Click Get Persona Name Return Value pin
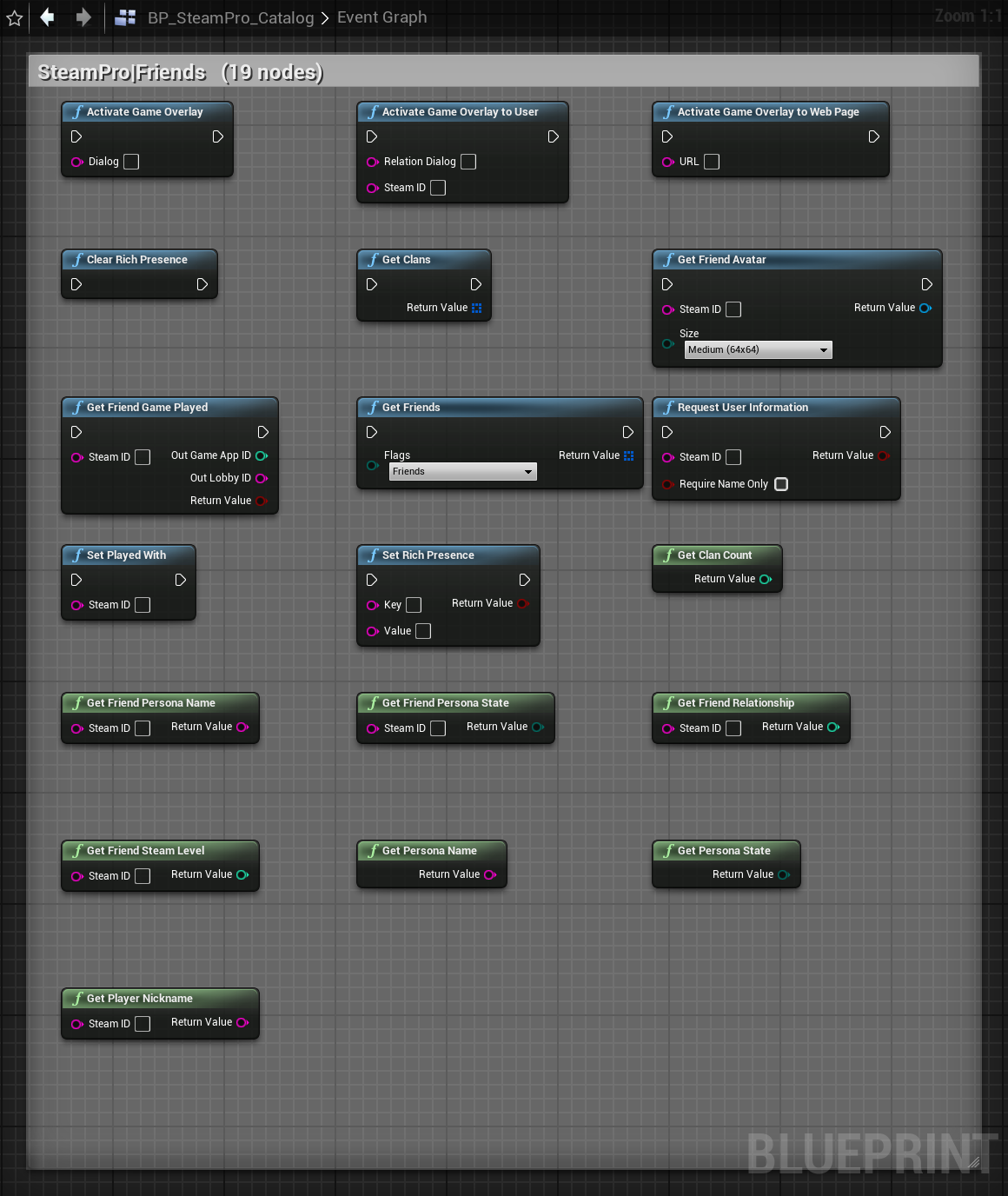The width and height of the screenshot is (1008, 1196). point(490,874)
